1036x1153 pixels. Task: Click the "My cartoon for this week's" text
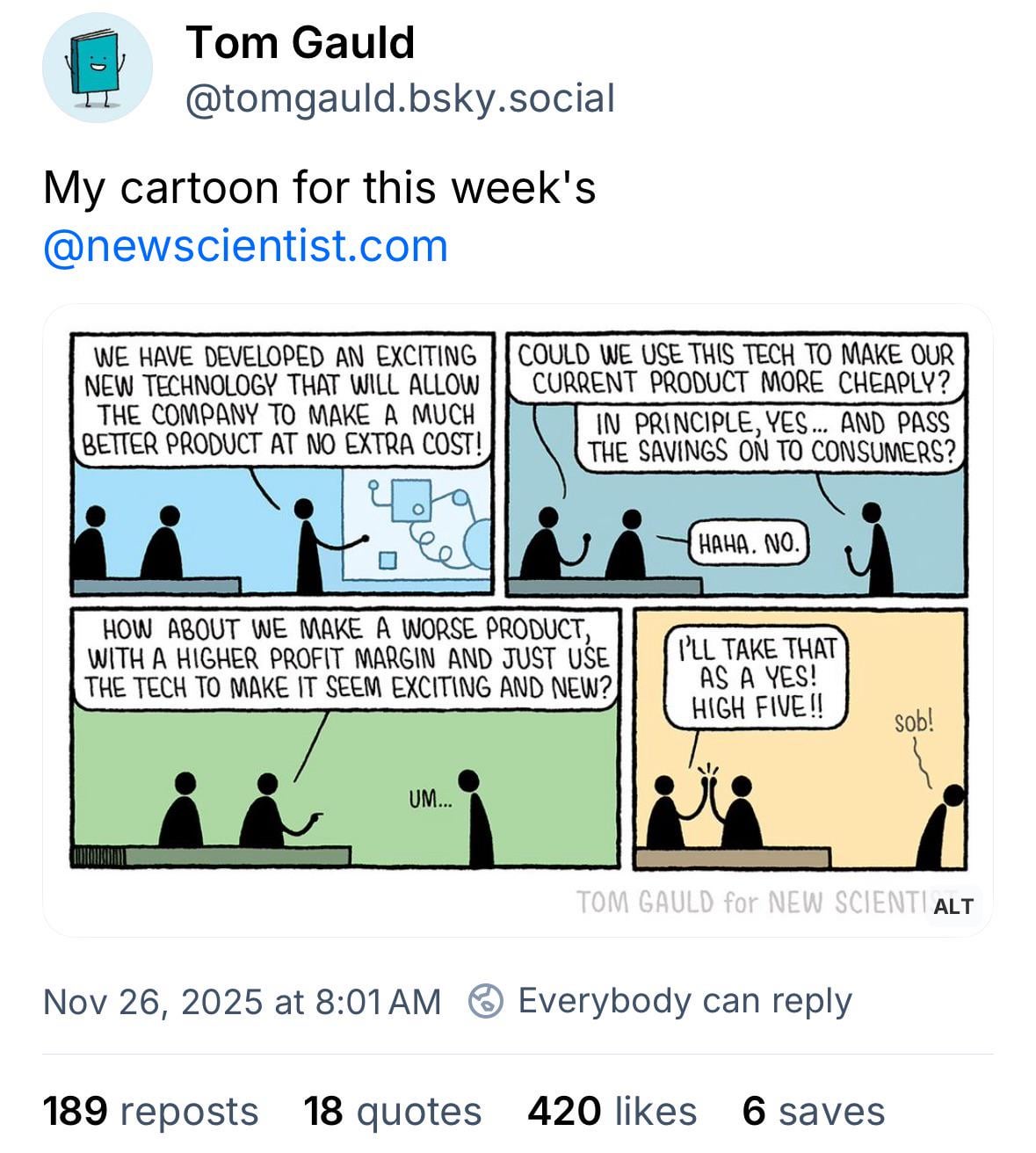(319, 187)
